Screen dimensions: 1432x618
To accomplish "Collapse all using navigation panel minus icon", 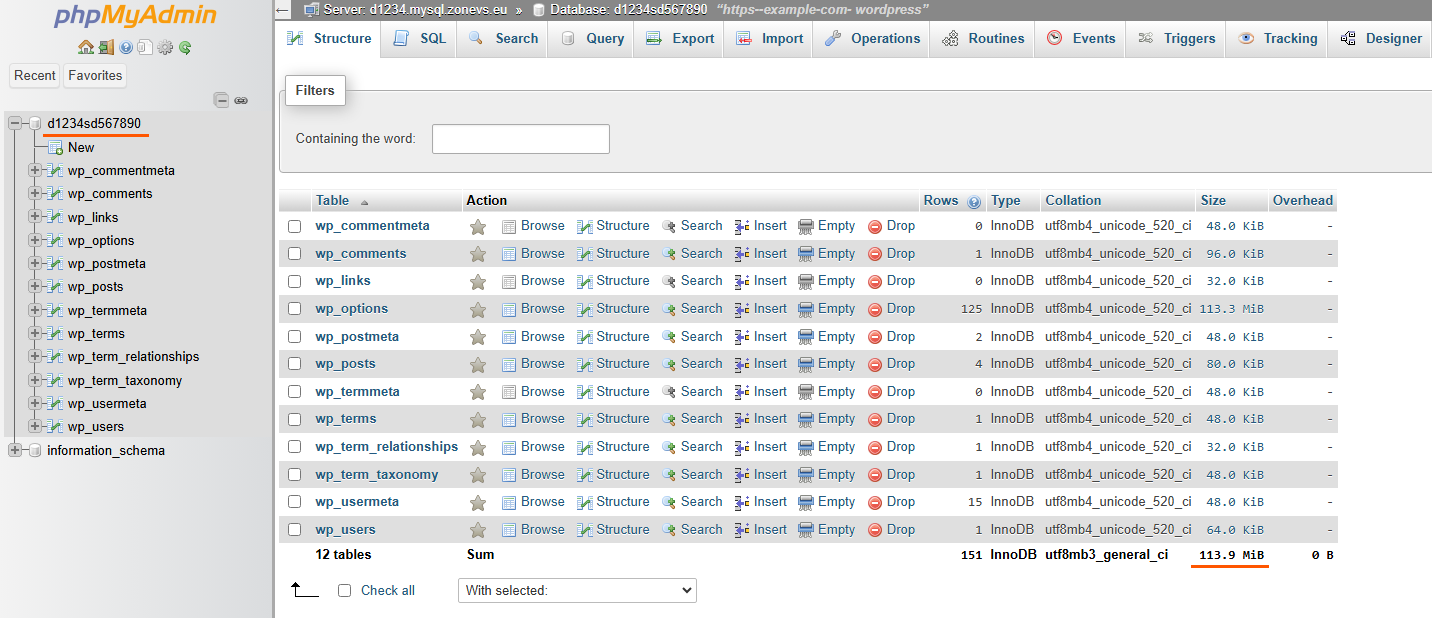I will pos(220,100).
